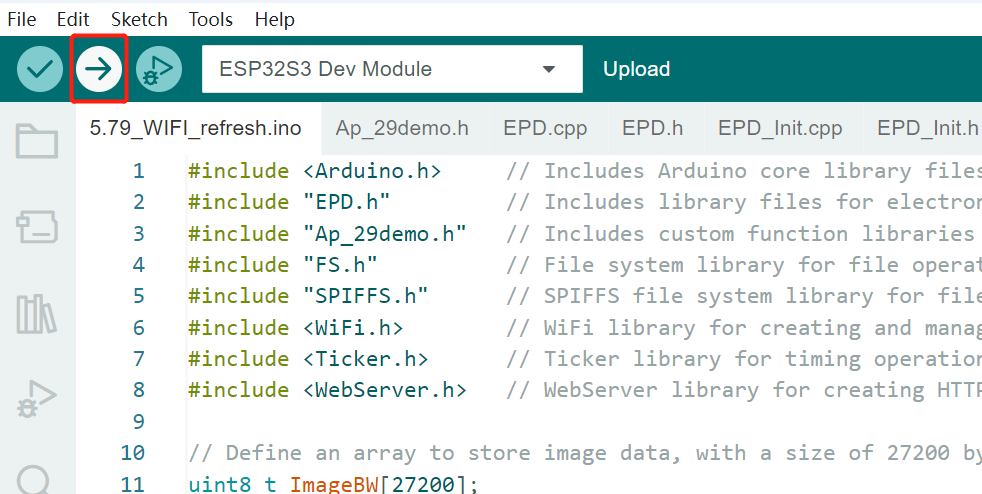The width and height of the screenshot is (982, 494).
Task: Open the Debug panel in the sidebar
Action: [36, 399]
